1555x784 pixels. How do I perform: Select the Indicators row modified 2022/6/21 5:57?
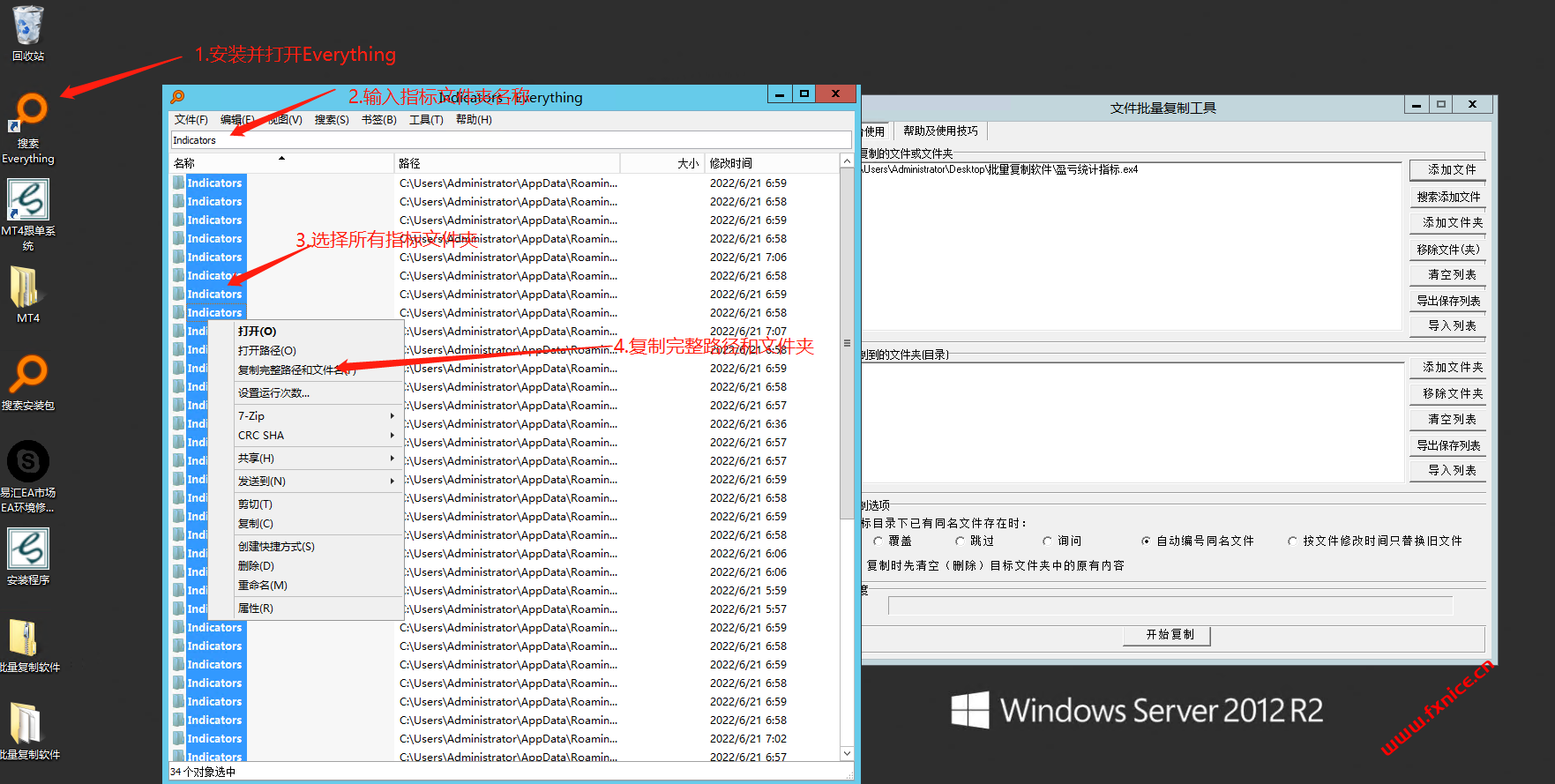(x=505, y=609)
